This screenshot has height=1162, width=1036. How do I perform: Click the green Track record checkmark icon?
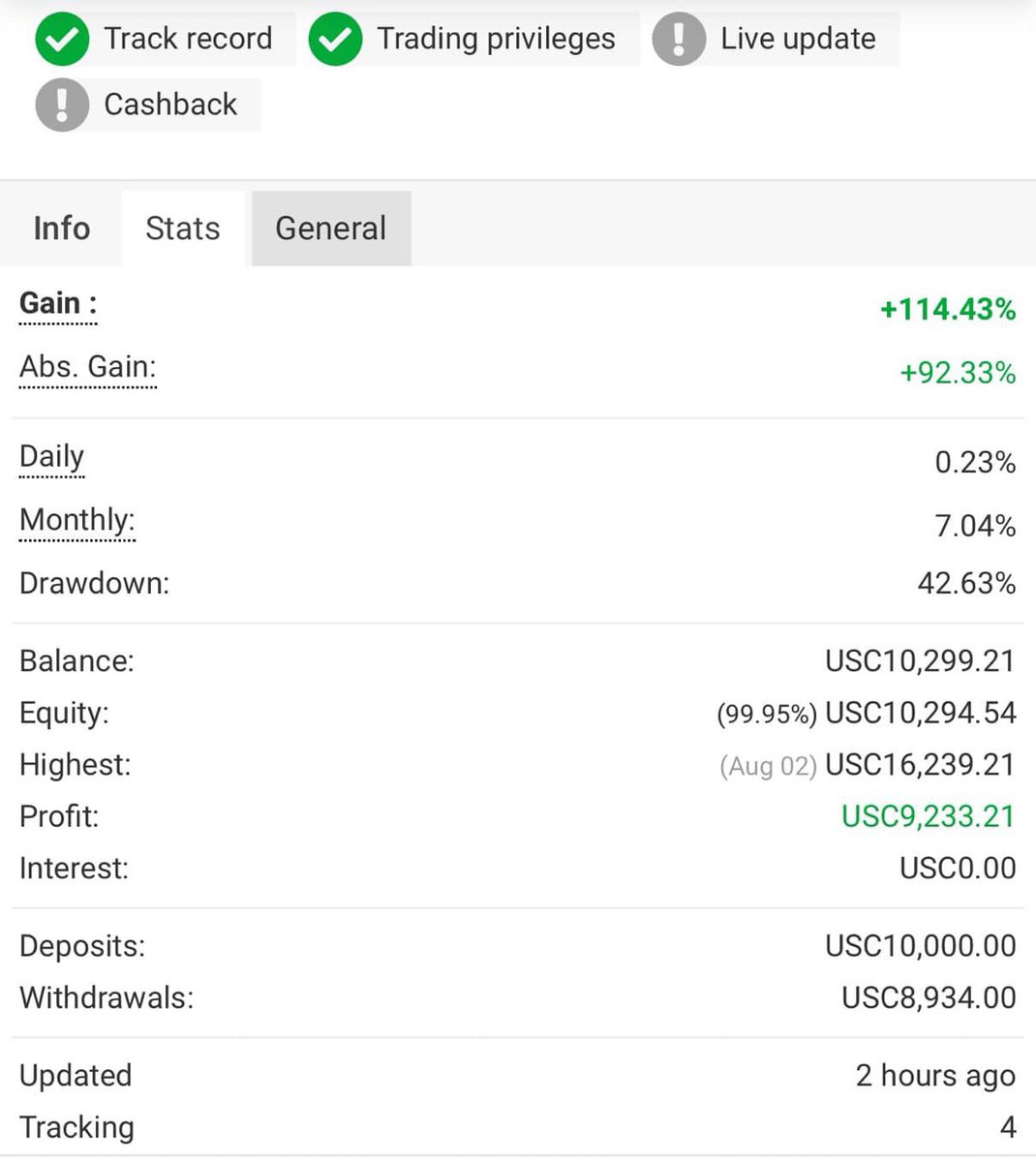click(62, 39)
